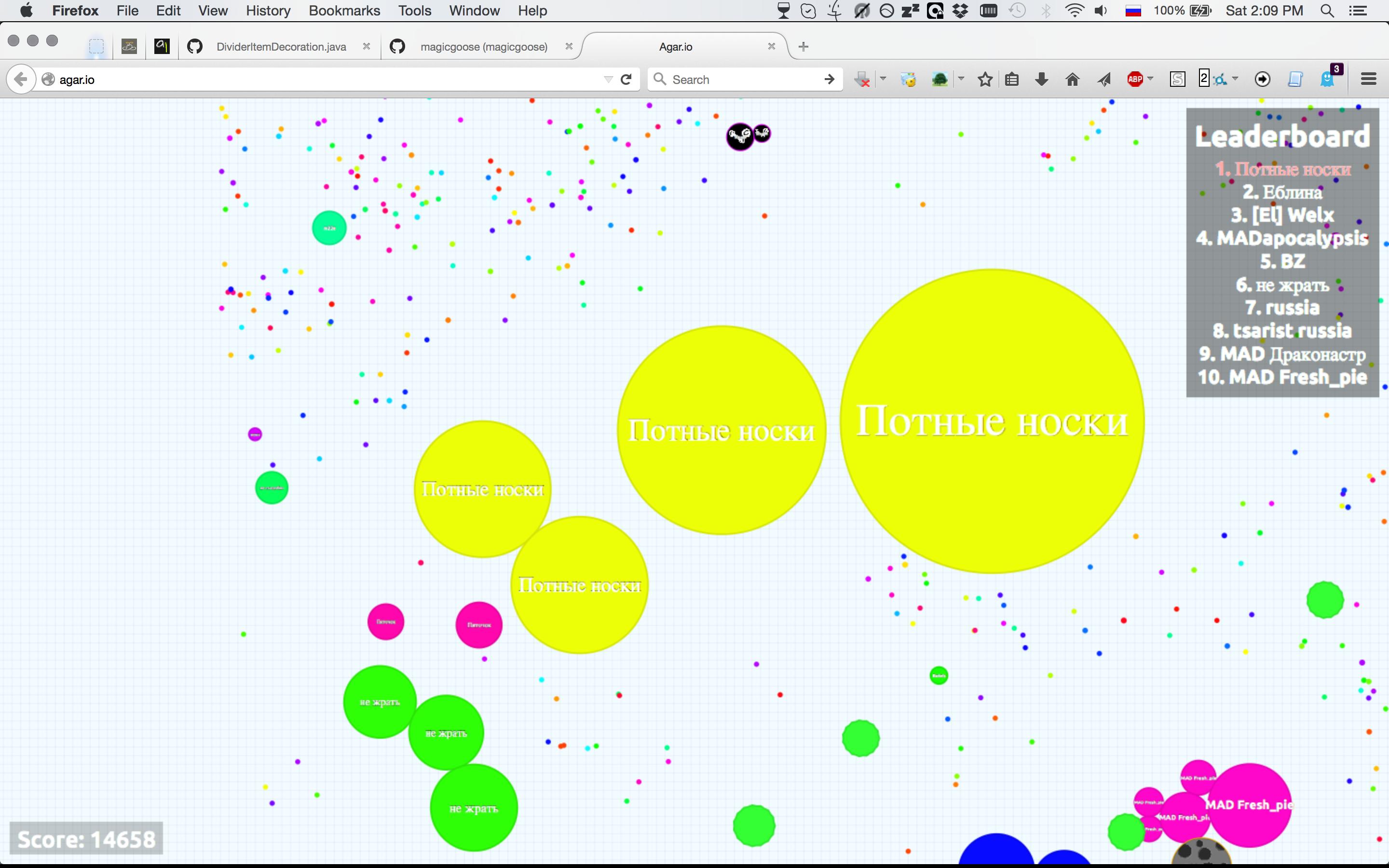Open the Firefox hamburger menu

(1369, 79)
